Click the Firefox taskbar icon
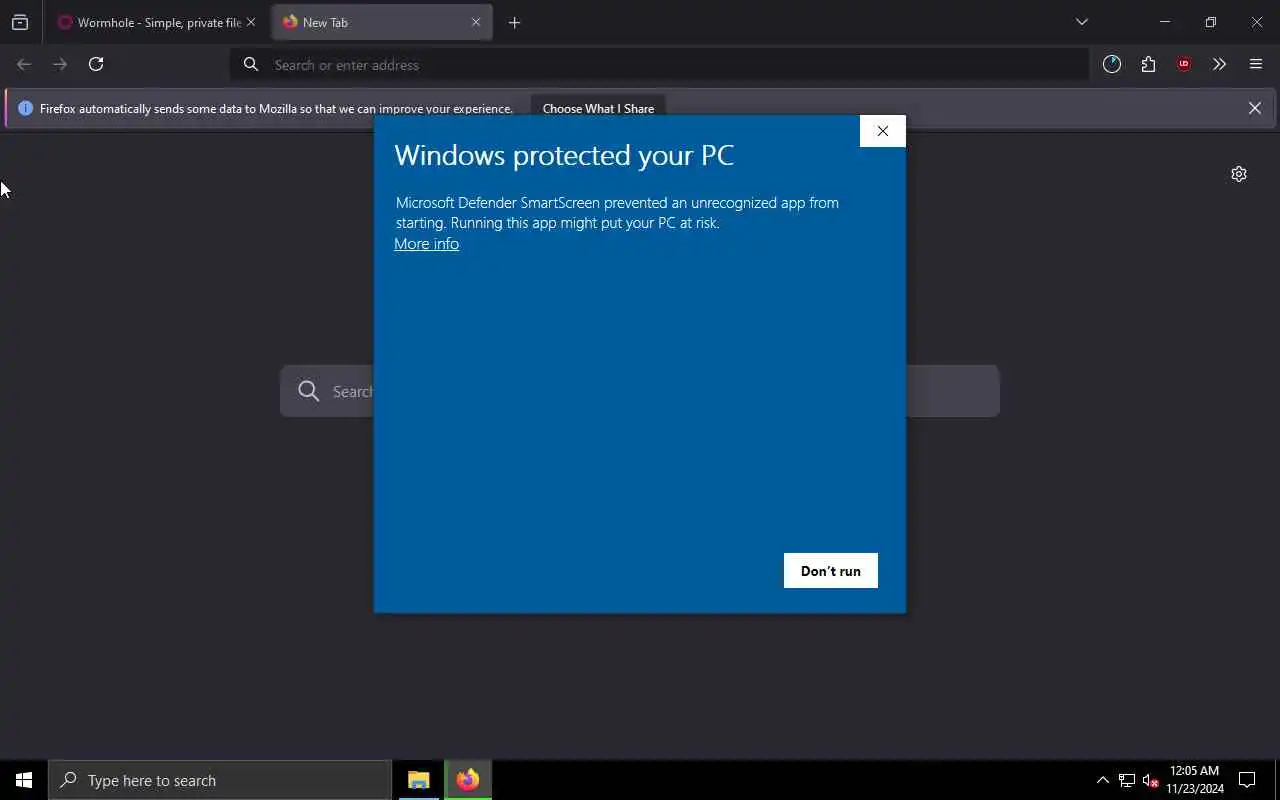1280x800 pixels. (467, 780)
